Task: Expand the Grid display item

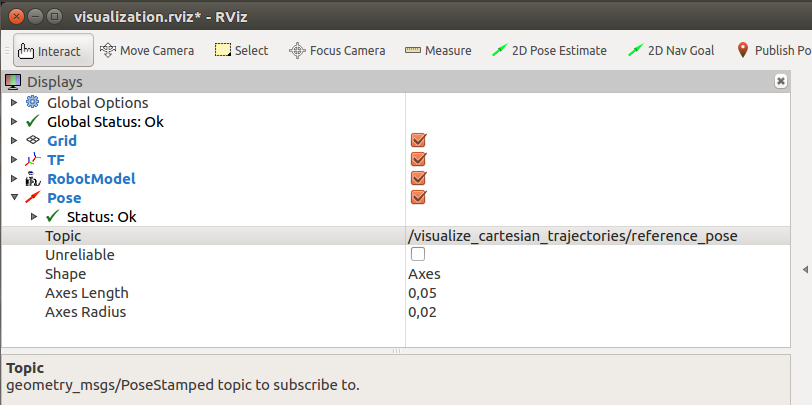Action: click(14, 140)
